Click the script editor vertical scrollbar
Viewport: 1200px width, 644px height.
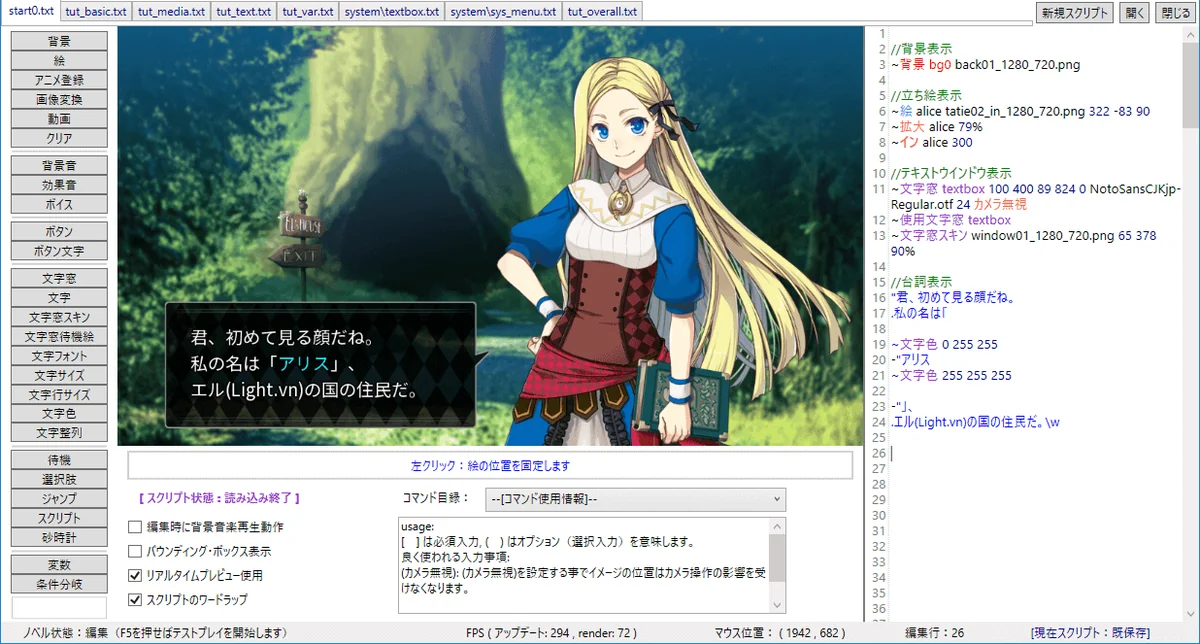click(1191, 324)
